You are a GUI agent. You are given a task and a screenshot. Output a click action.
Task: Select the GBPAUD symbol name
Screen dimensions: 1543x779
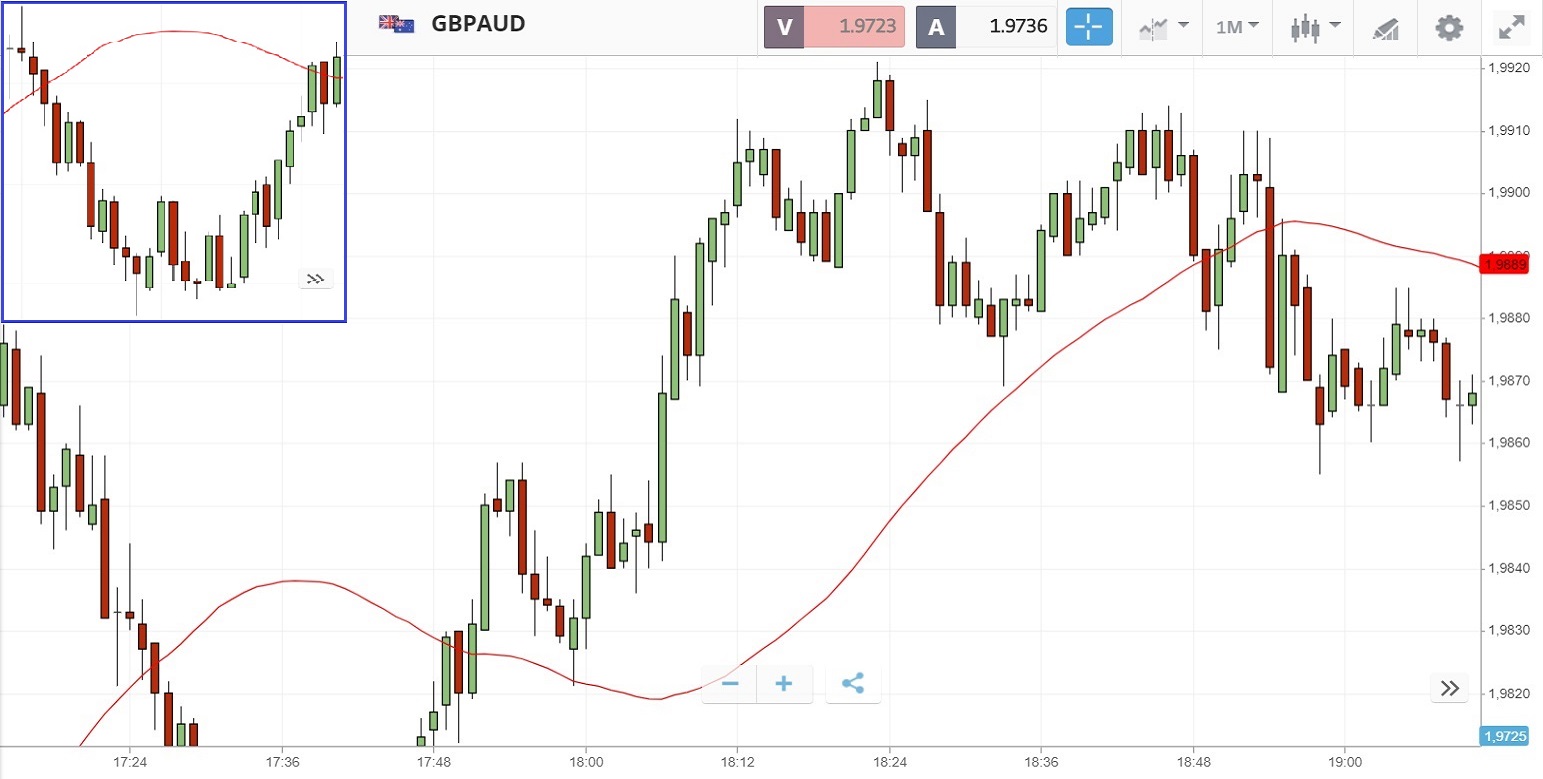click(478, 24)
